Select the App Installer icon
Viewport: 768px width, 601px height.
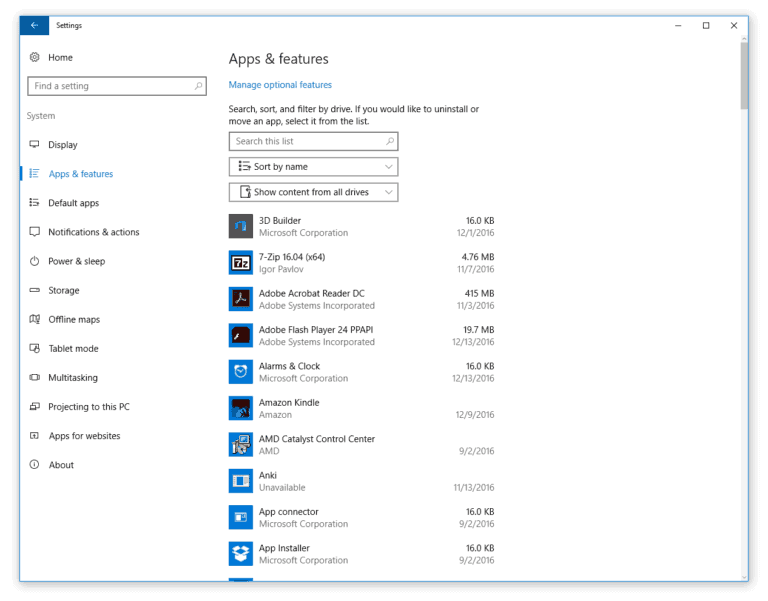[240, 554]
